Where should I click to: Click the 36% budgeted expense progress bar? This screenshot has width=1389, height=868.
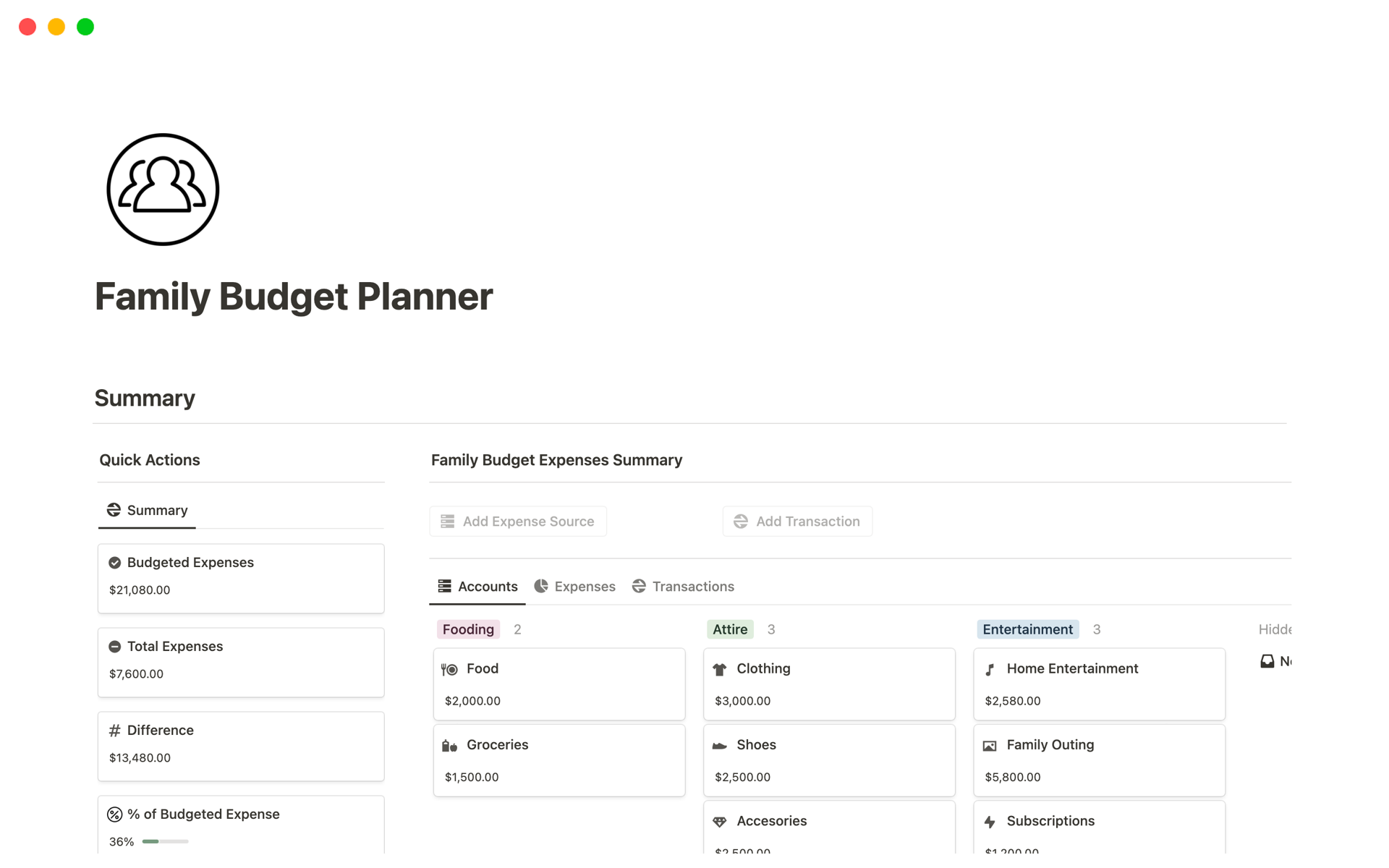(x=165, y=841)
